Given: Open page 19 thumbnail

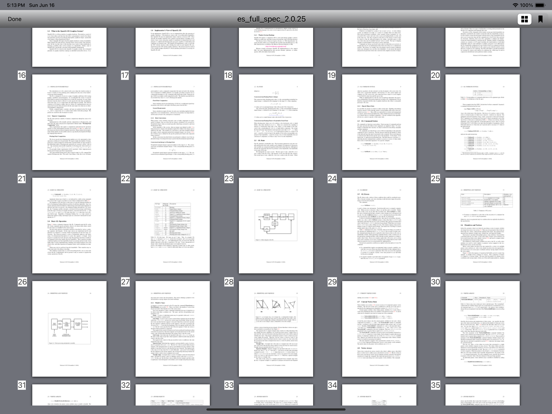Looking at the screenshot, I should pos(379,122).
